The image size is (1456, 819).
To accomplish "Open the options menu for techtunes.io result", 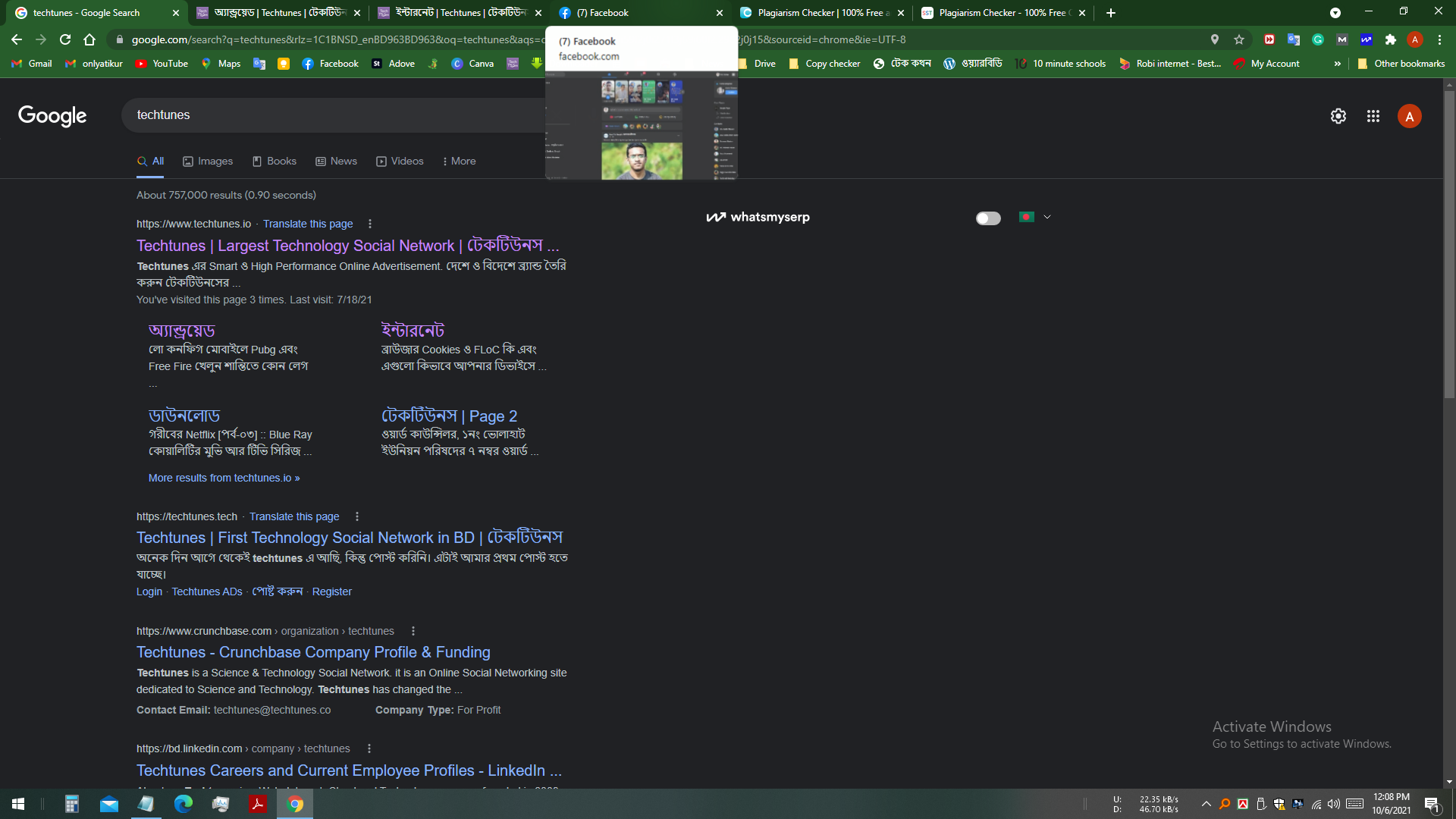I will (x=369, y=224).
